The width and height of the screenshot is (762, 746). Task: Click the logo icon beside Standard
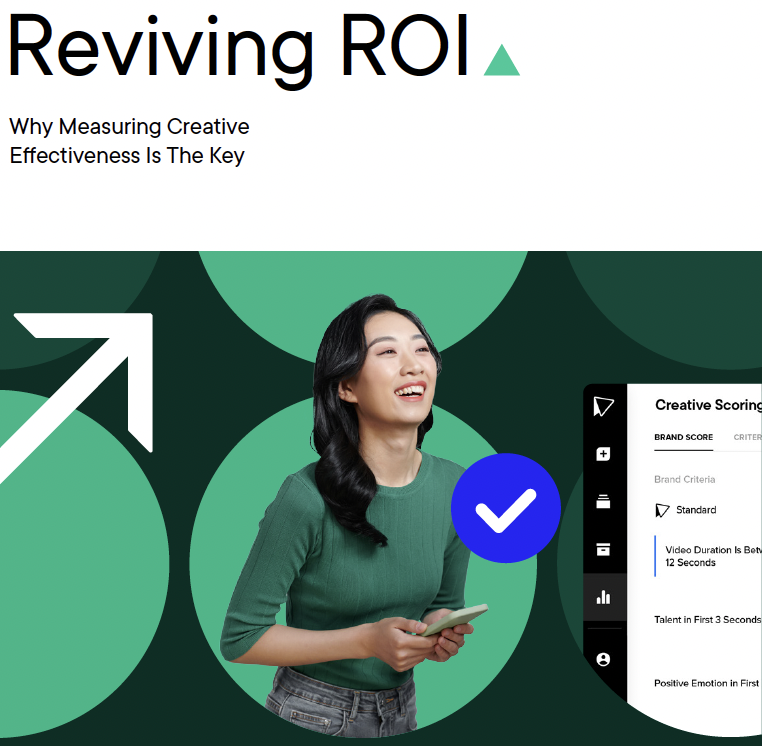pos(662,510)
